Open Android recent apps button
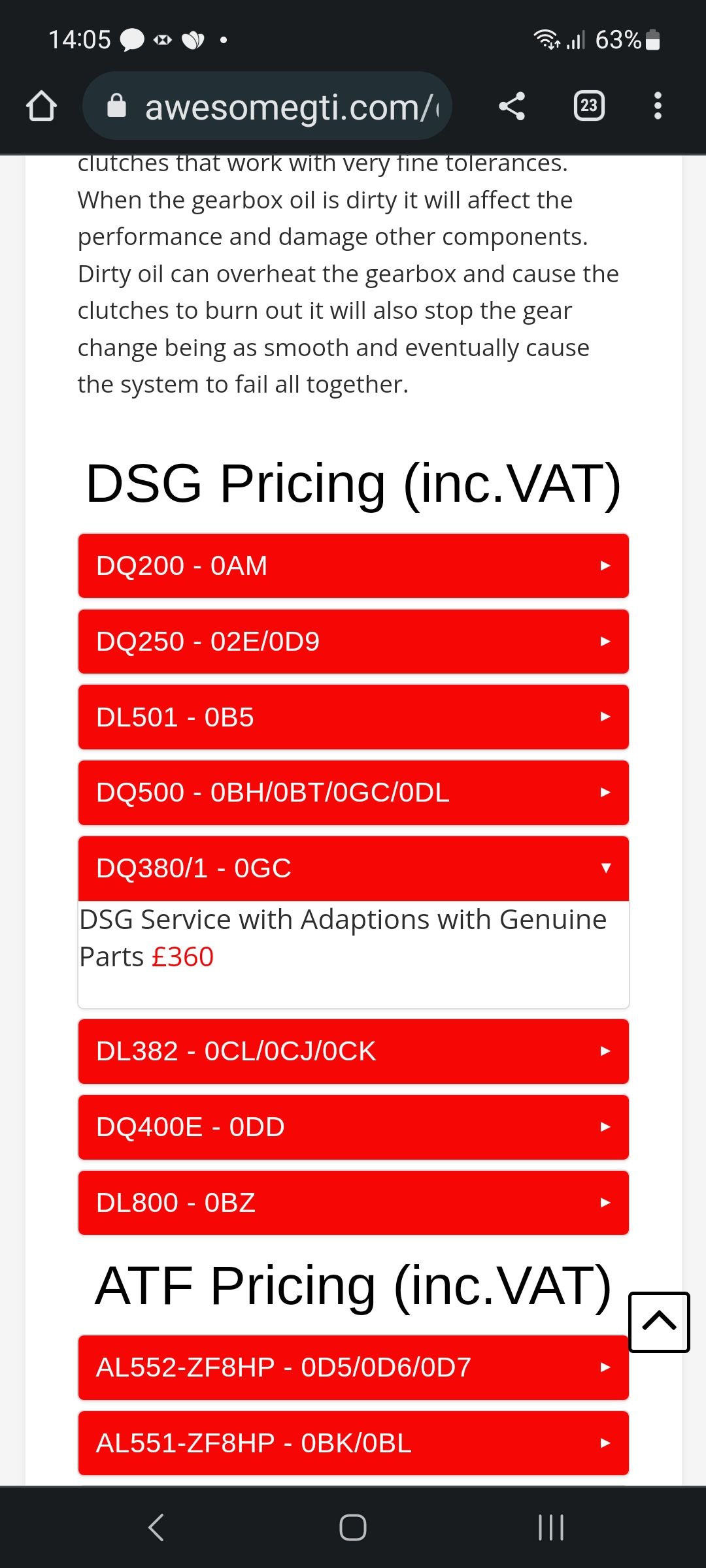Screen dimensions: 706x1568 [x=550, y=1527]
